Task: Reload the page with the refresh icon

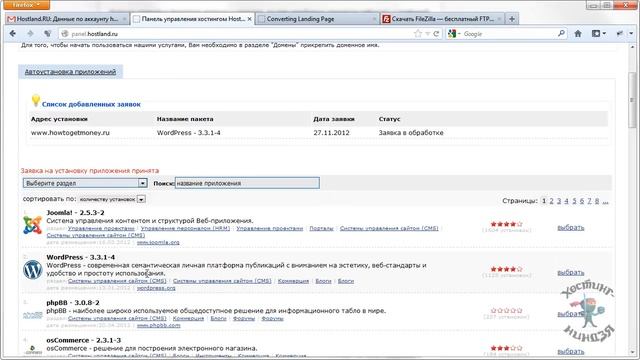Action: click(x=436, y=34)
